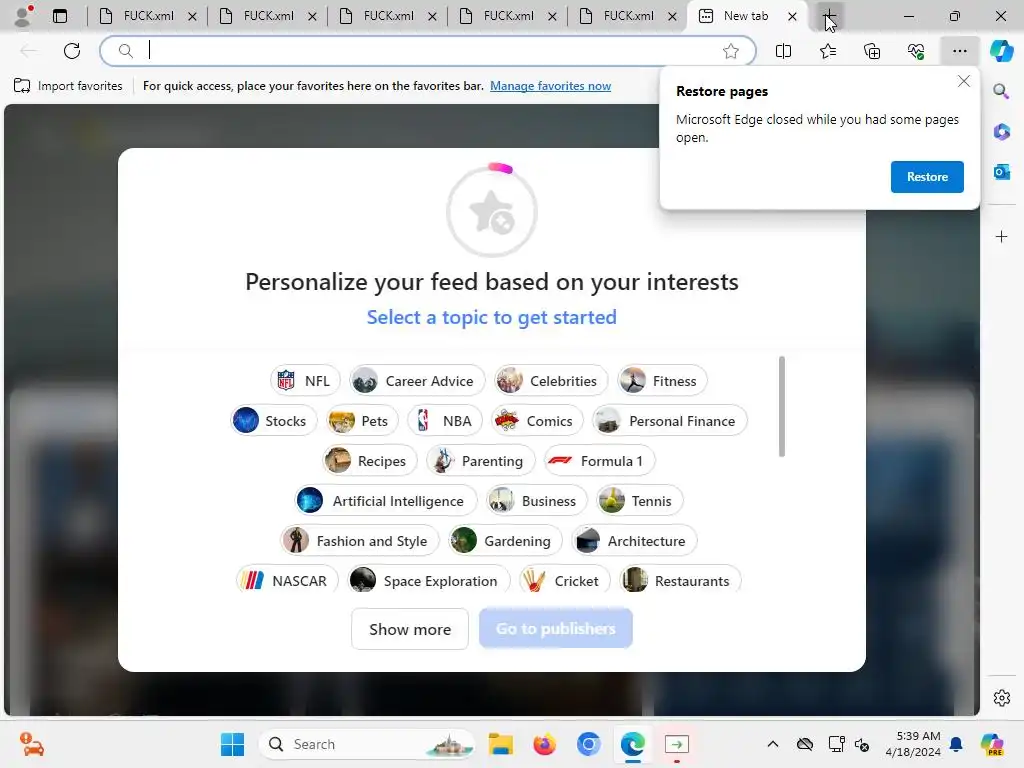The width and height of the screenshot is (1024, 768).
Task: Pick the Formula 1 interest
Action: pos(599,461)
